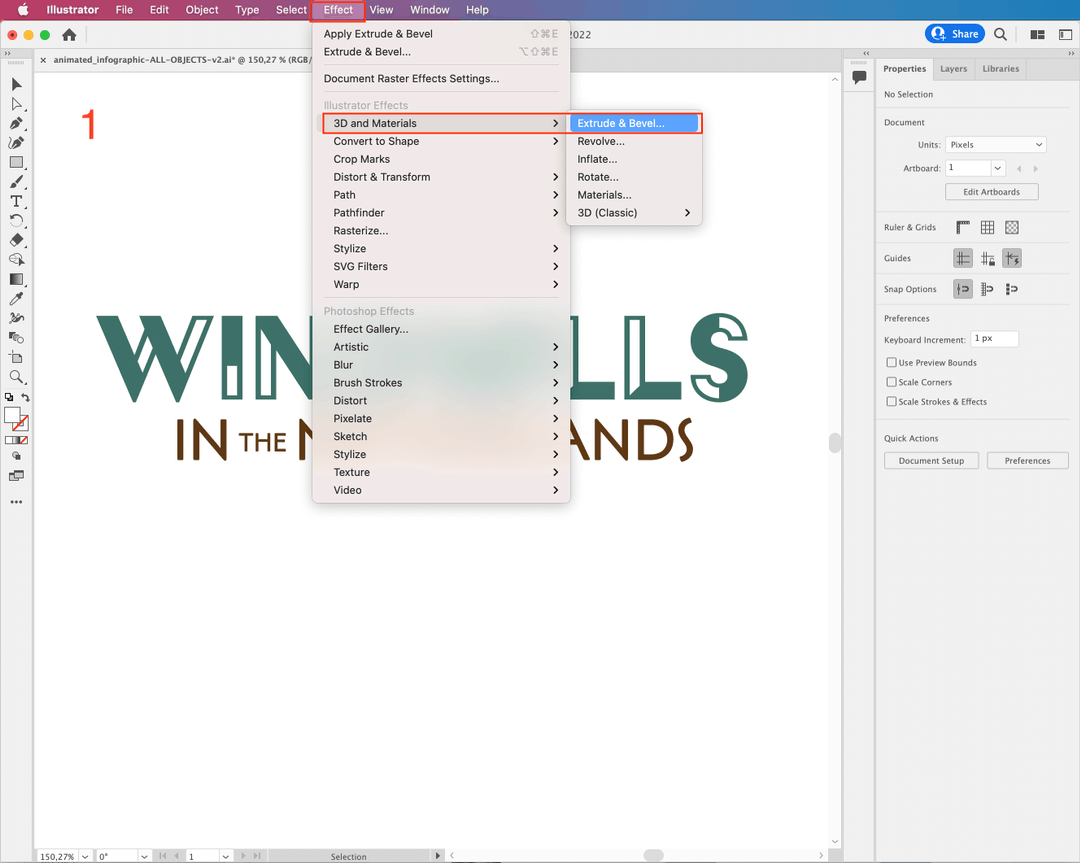Pick the Eyedropper tool

[x=16, y=298]
